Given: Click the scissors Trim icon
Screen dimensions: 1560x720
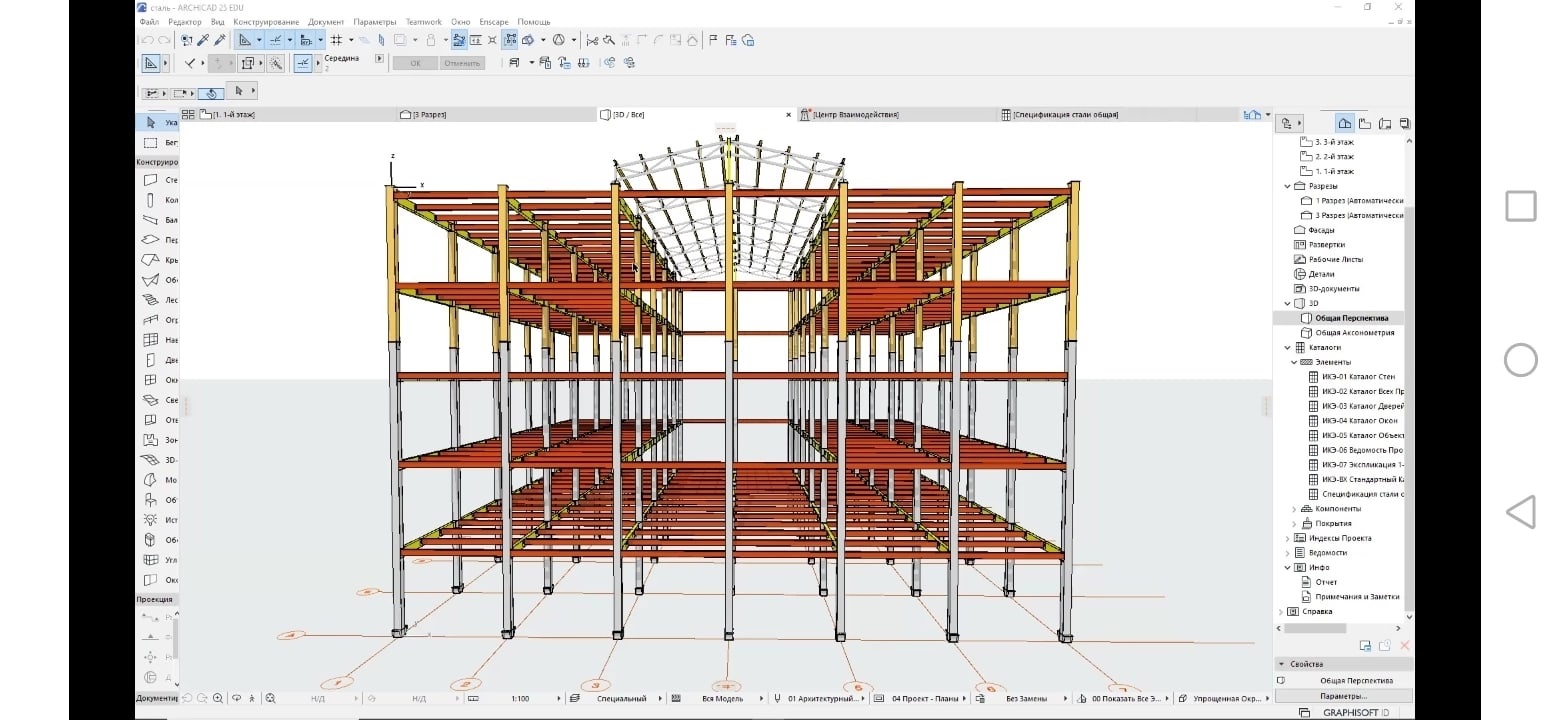Looking at the screenshot, I should (x=591, y=40).
